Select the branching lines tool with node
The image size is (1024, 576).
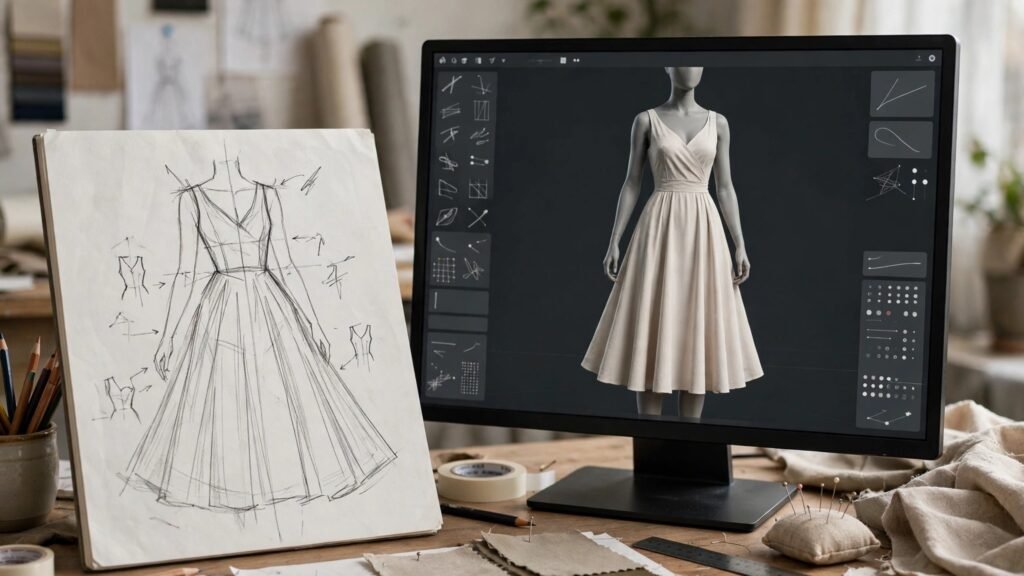pyautogui.click(x=481, y=84)
